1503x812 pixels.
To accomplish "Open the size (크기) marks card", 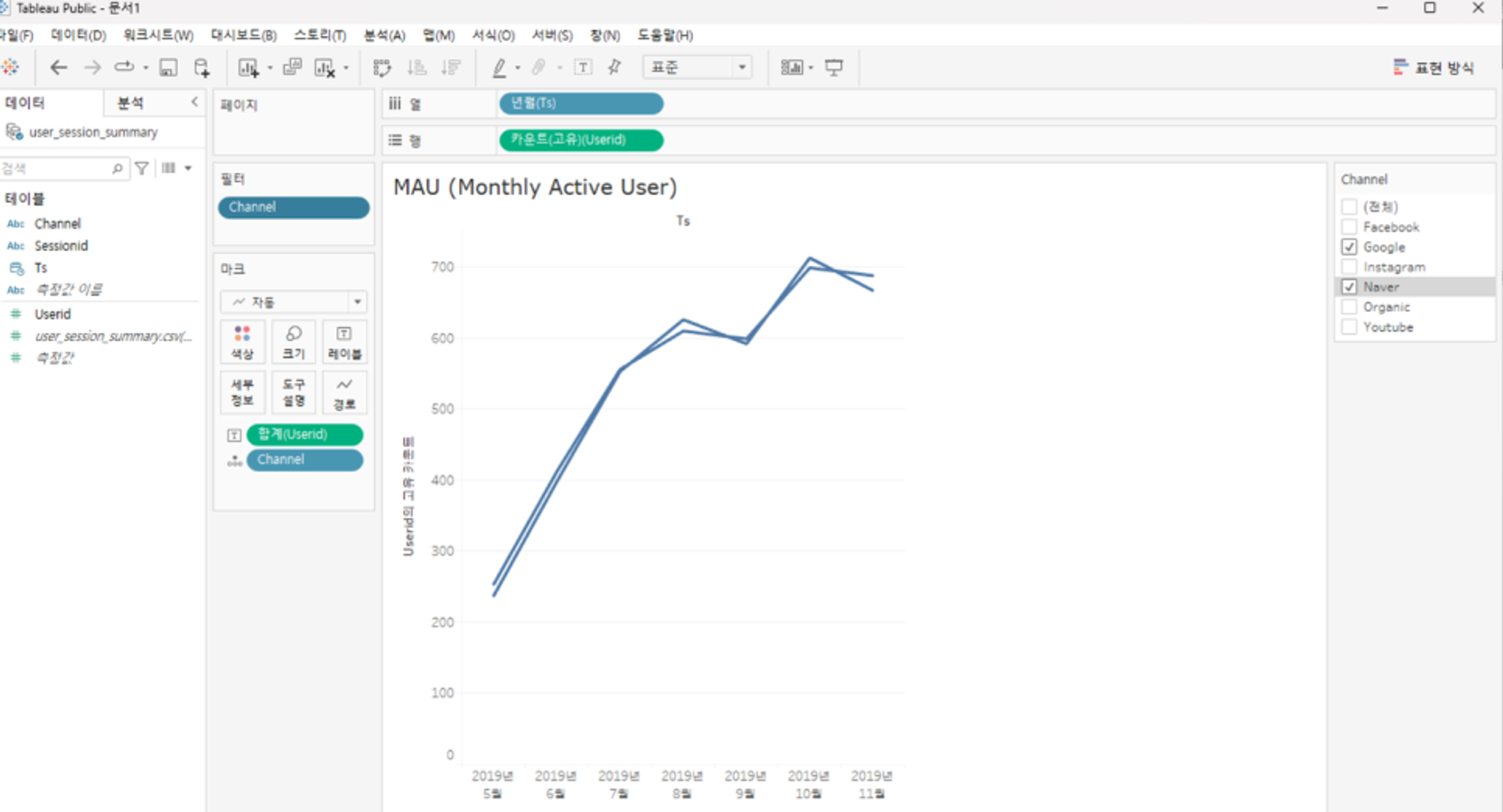I will point(293,342).
